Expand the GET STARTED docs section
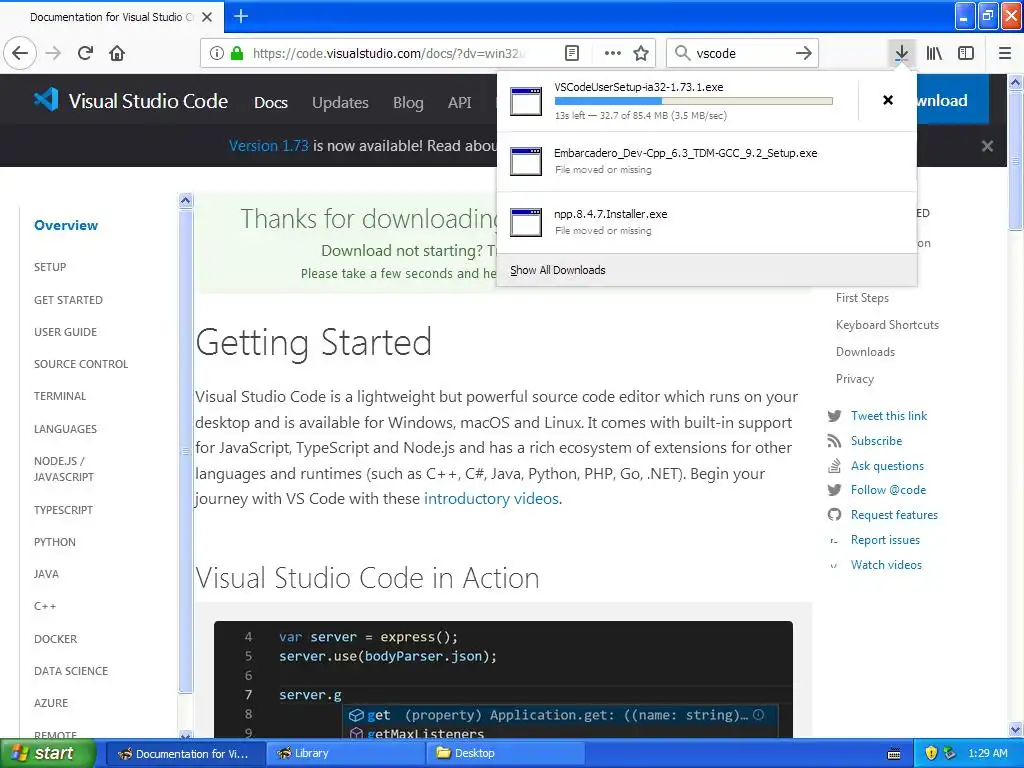Image resolution: width=1024 pixels, height=768 pixels. [x=69, y=300]
